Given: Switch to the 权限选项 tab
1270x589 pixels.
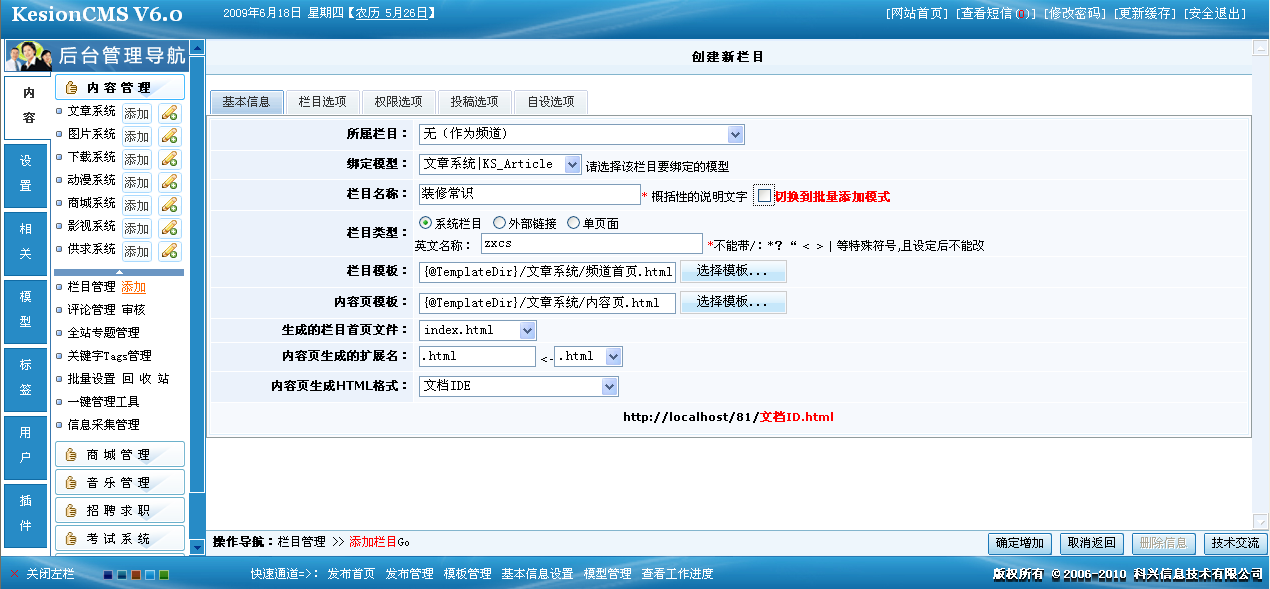Looking at the screenshot, I should (398, 102).
